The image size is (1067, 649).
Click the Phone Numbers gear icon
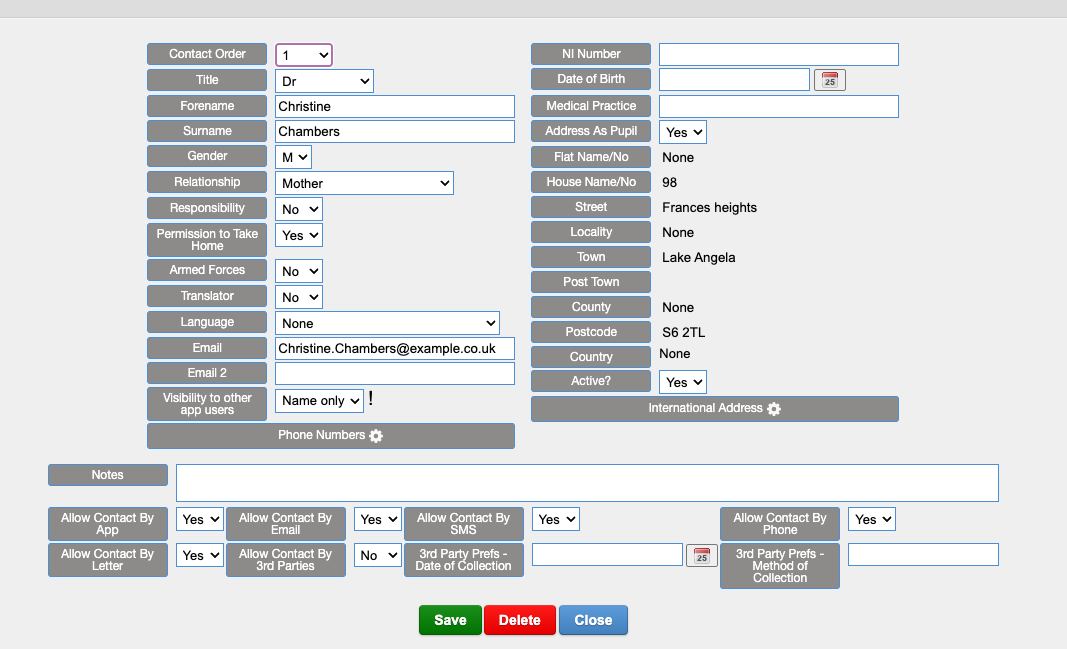(x=376, y=436)
